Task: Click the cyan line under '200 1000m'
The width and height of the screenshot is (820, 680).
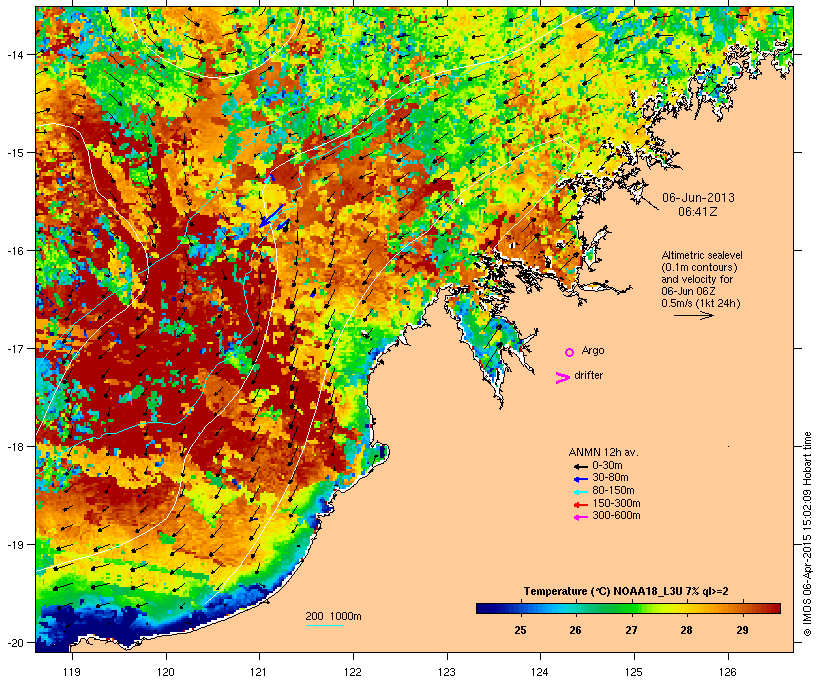Action: (x=325, y=625)
